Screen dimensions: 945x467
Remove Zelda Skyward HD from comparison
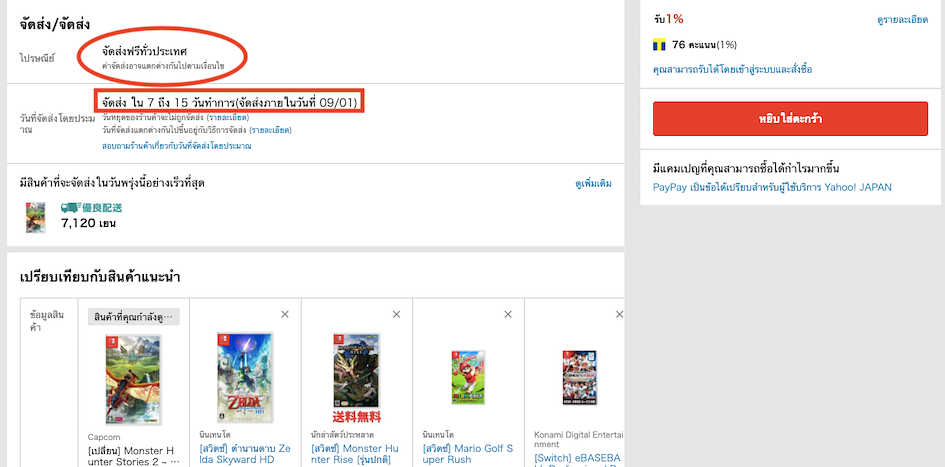(285, 315)
